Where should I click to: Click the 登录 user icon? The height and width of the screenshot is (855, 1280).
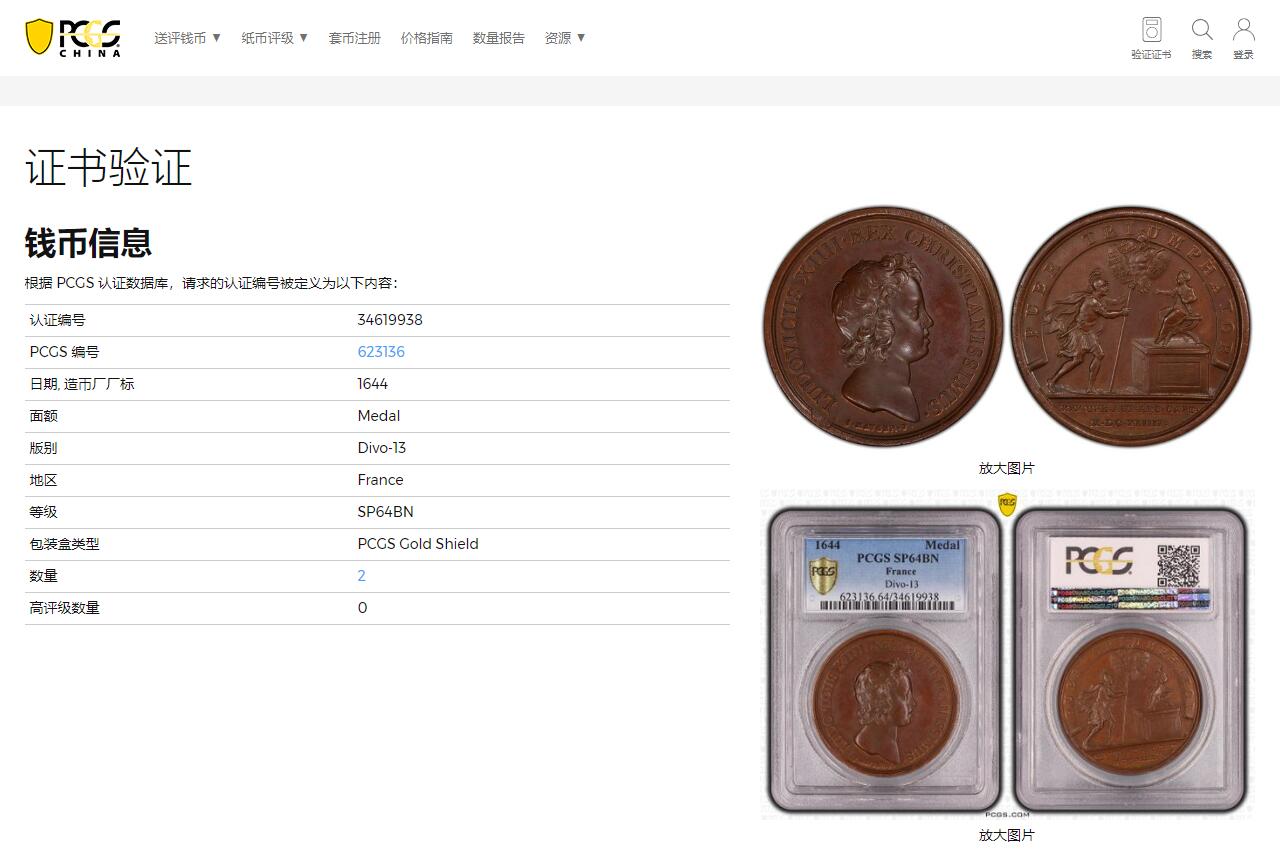pos(1243,39)
